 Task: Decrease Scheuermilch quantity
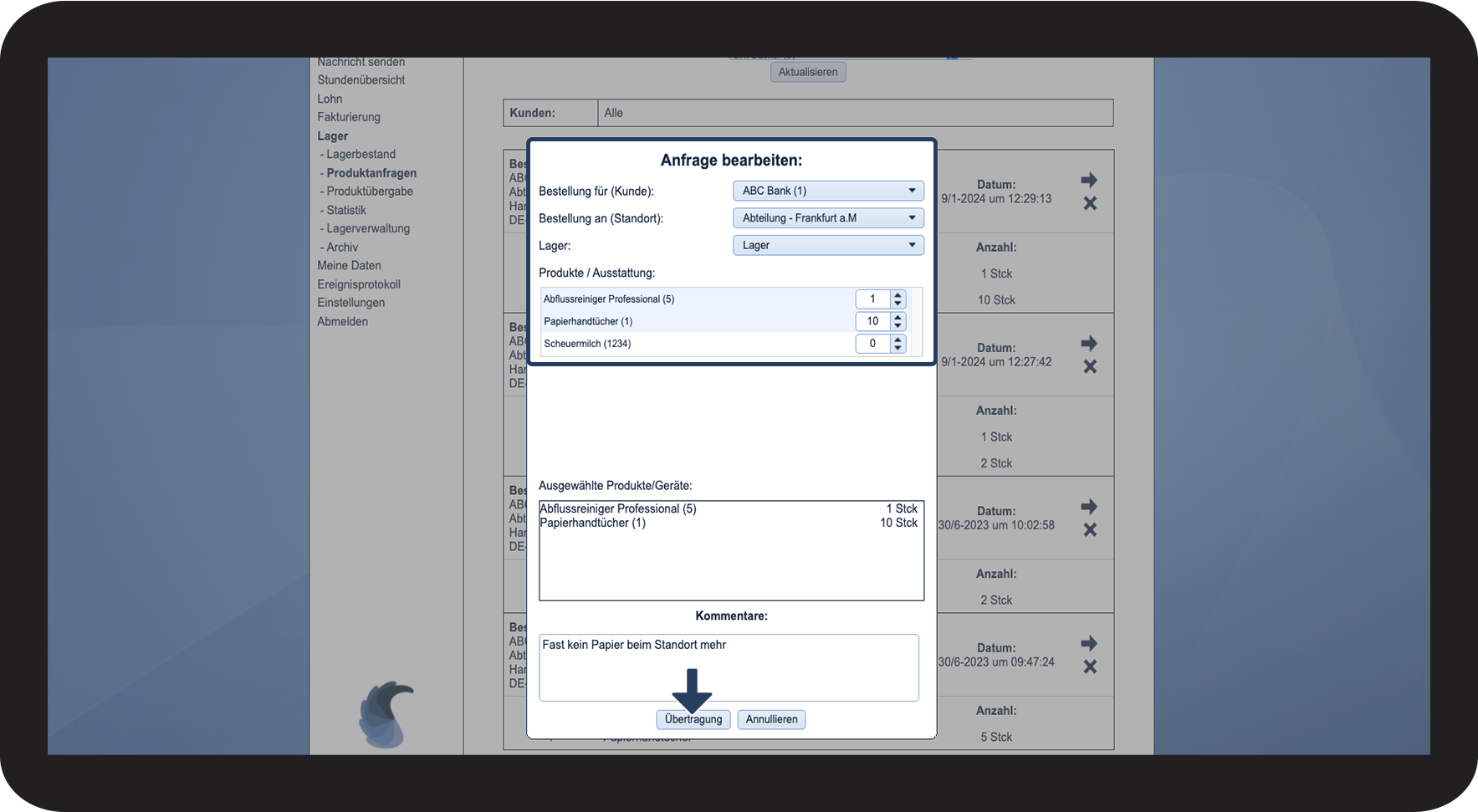point(898,348)
